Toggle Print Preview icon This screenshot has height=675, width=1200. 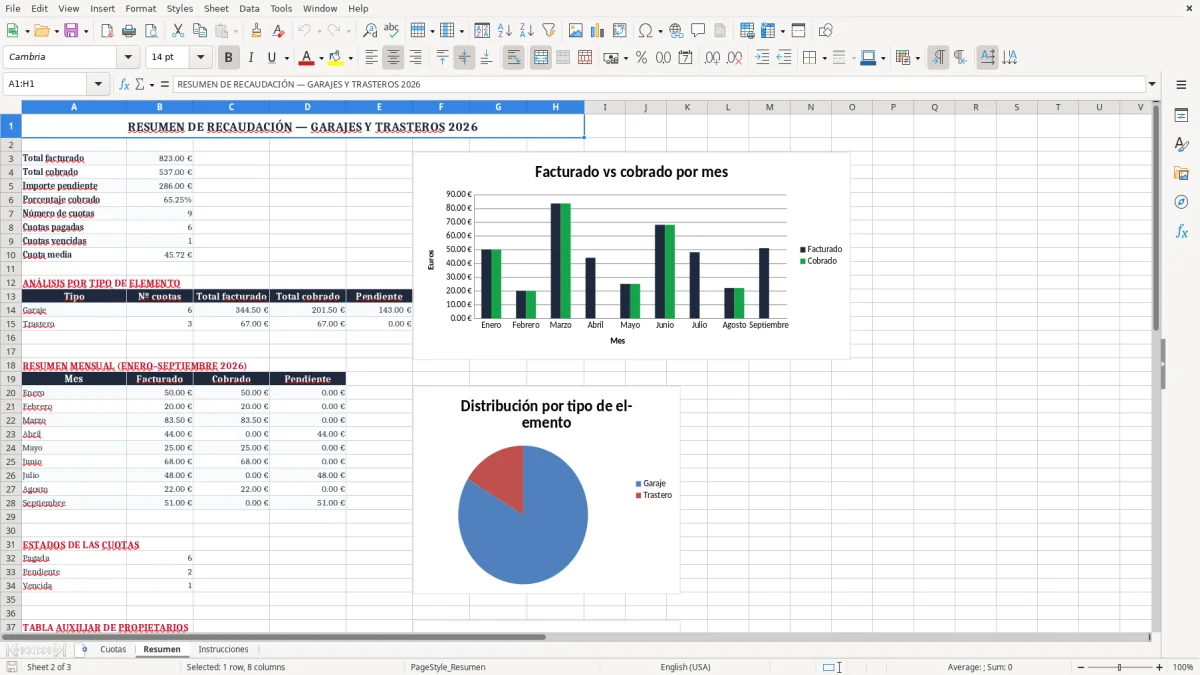point(150,31)
